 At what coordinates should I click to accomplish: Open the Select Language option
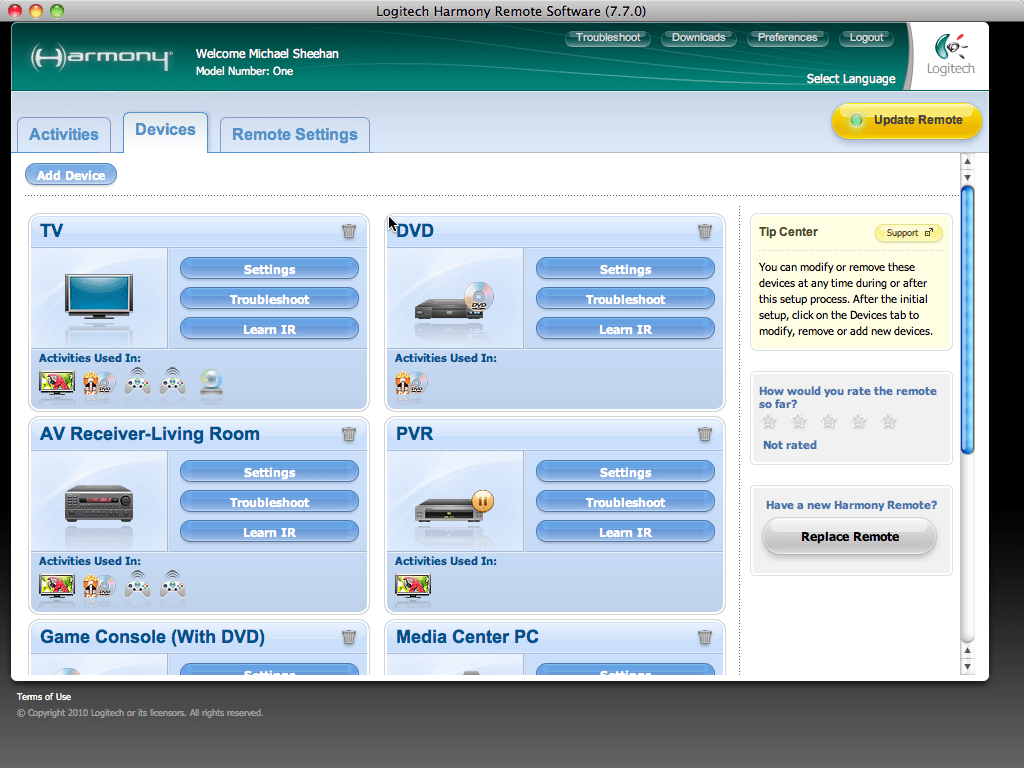click(x=851, y=79)
